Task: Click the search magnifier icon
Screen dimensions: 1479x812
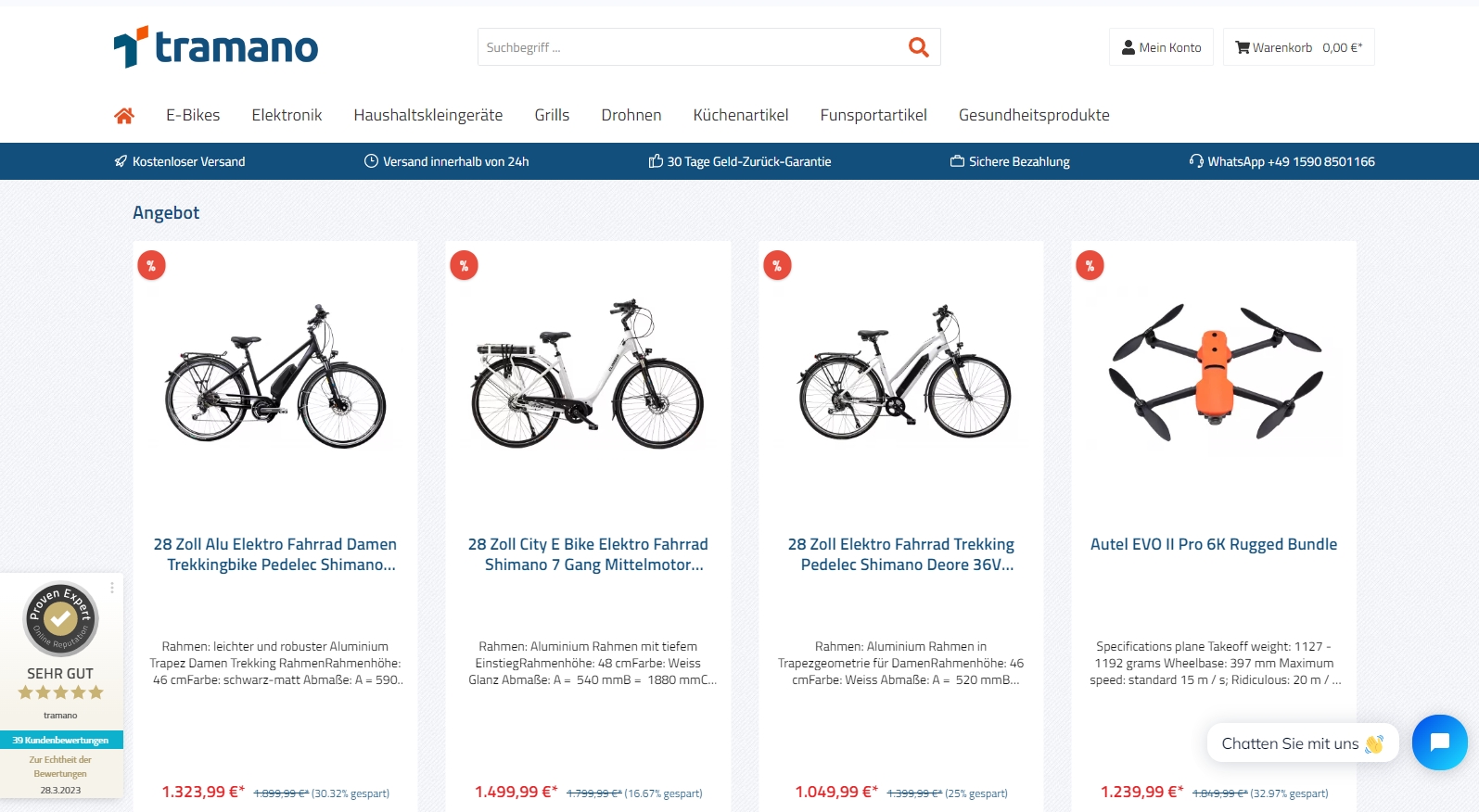Action: pyautogui.click(x=918, y=47)
